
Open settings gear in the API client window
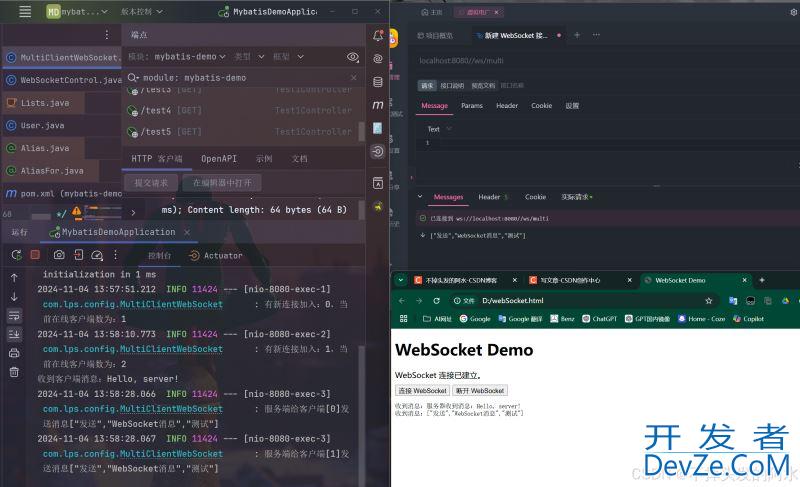(x=794, y=12)
